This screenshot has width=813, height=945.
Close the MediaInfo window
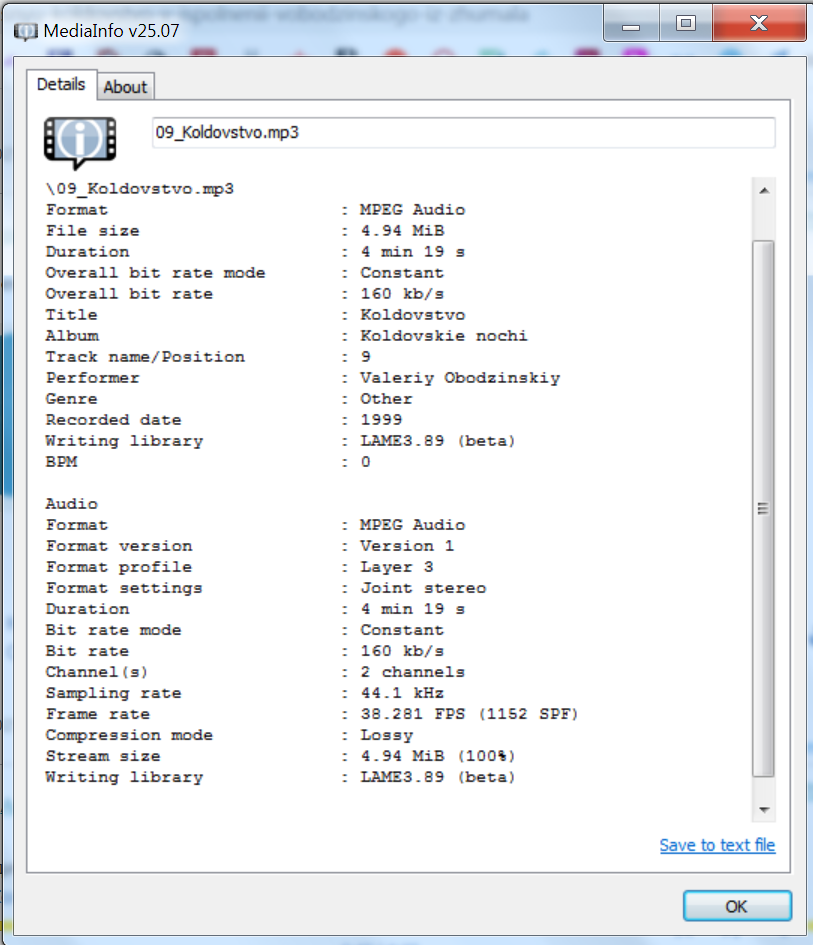(756, 24)
